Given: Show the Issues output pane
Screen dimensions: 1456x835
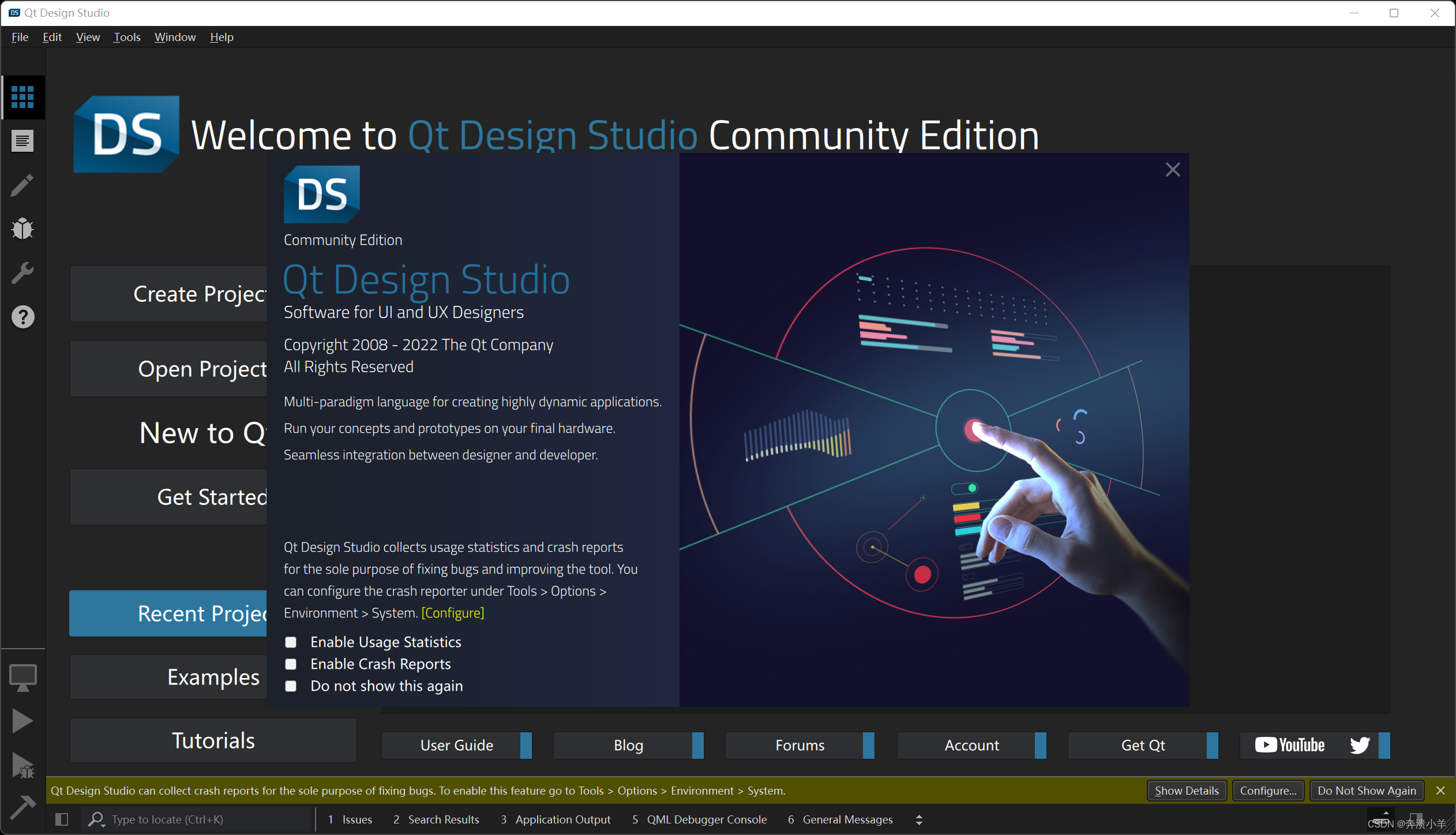Looking at the screenshot, I should [x=350, y=819].
